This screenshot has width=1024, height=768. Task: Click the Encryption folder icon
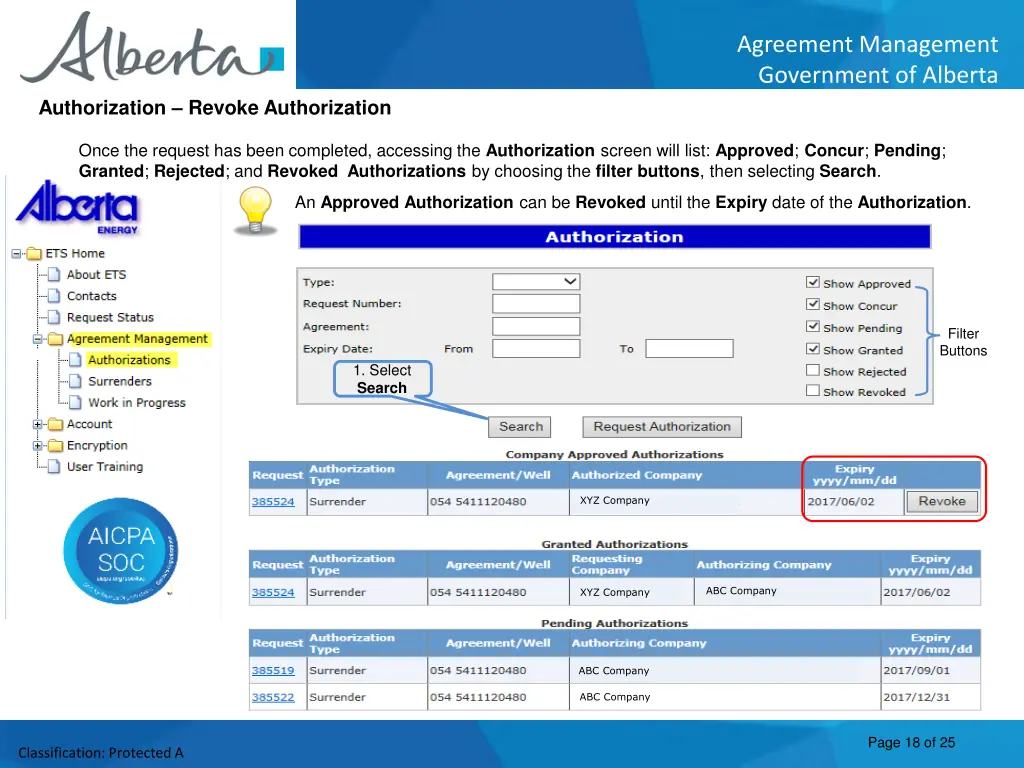(x=56, y=445)
